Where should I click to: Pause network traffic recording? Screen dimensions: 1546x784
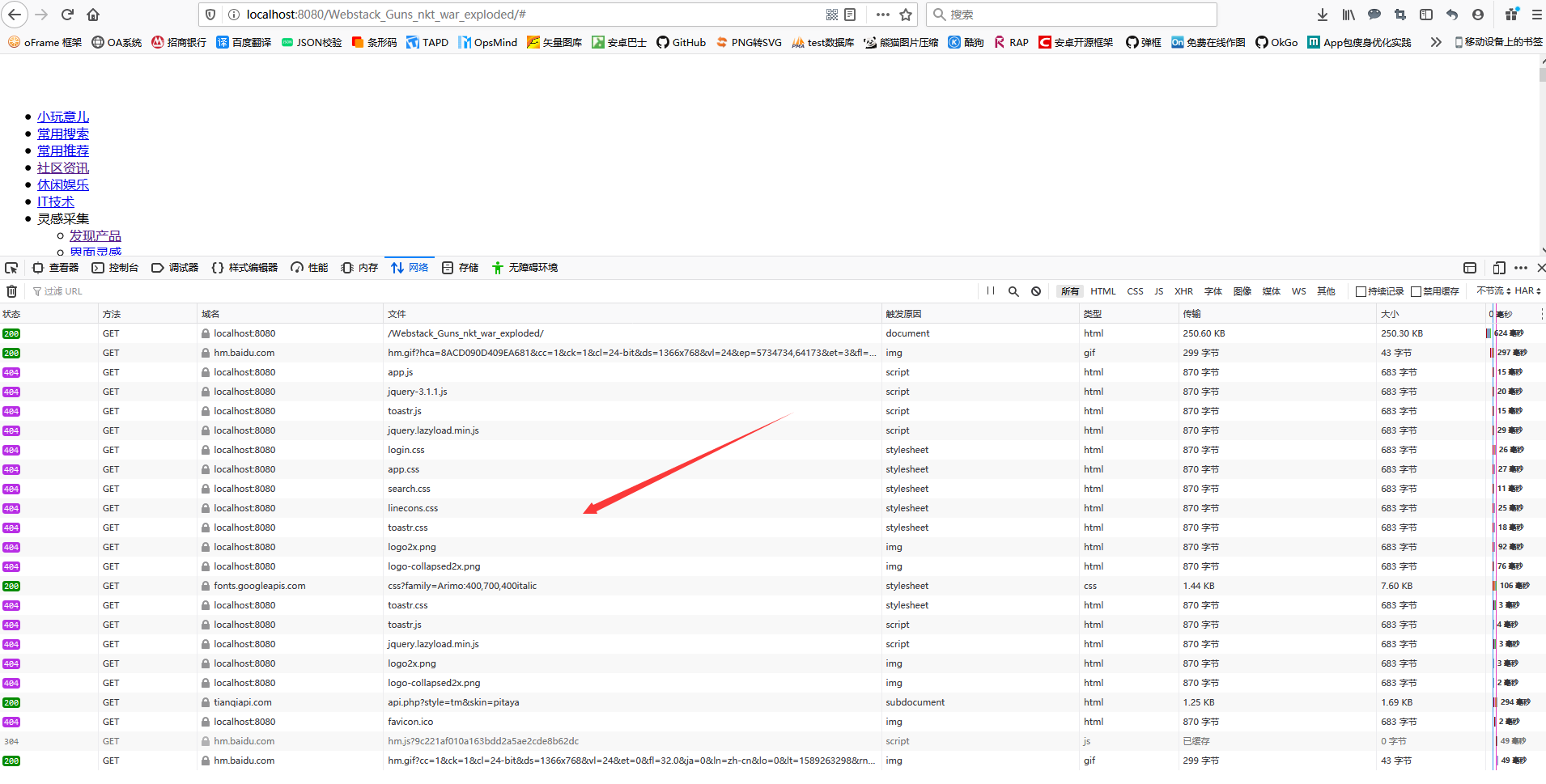(992, 290)
